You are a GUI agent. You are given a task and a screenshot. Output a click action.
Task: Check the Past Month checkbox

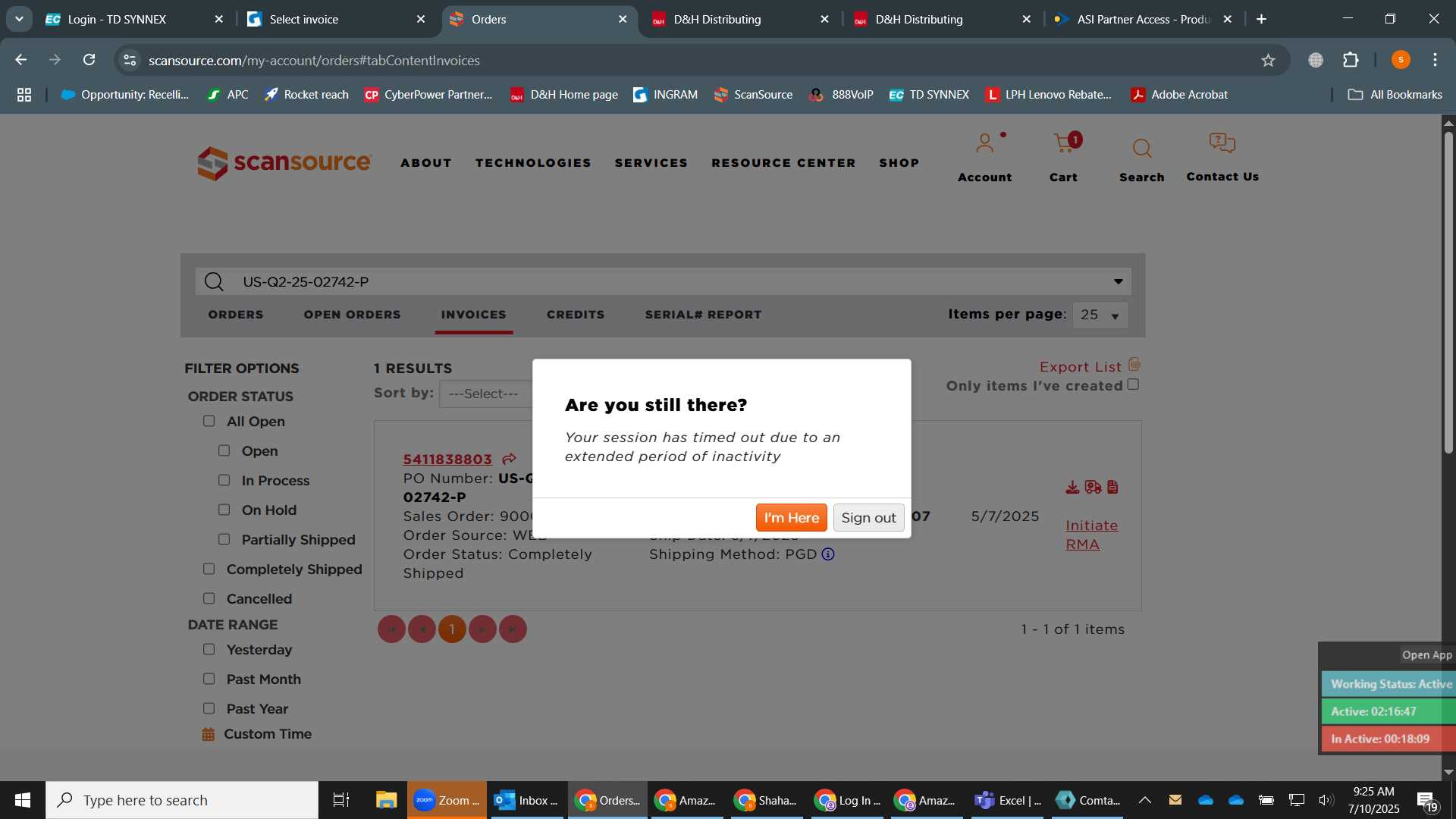pyautogui.click(x=209, y=679)
